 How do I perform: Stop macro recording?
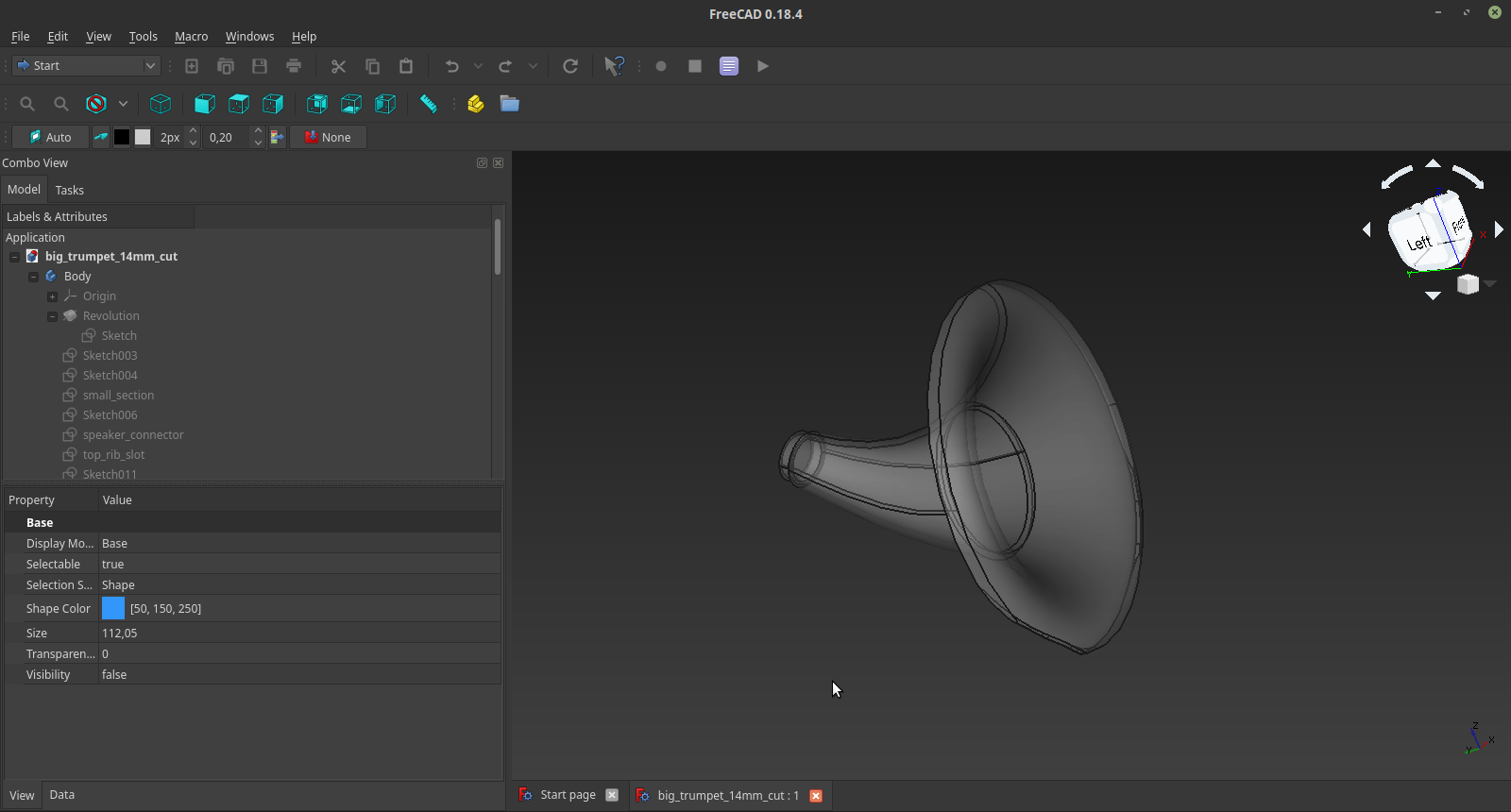695,66
